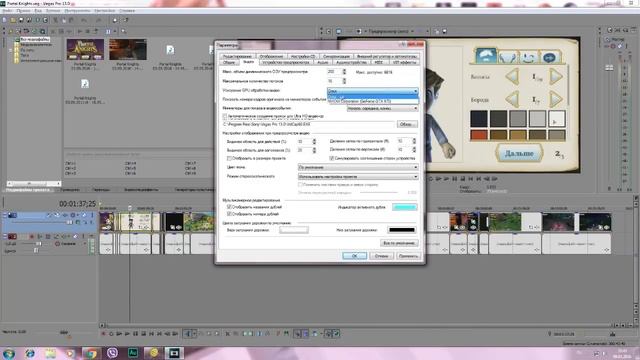The width and height of the screenshot is (640, 360).
Task: Toggle 'Отобразить в размере проекта' checkbox
Action: point(229,158)
